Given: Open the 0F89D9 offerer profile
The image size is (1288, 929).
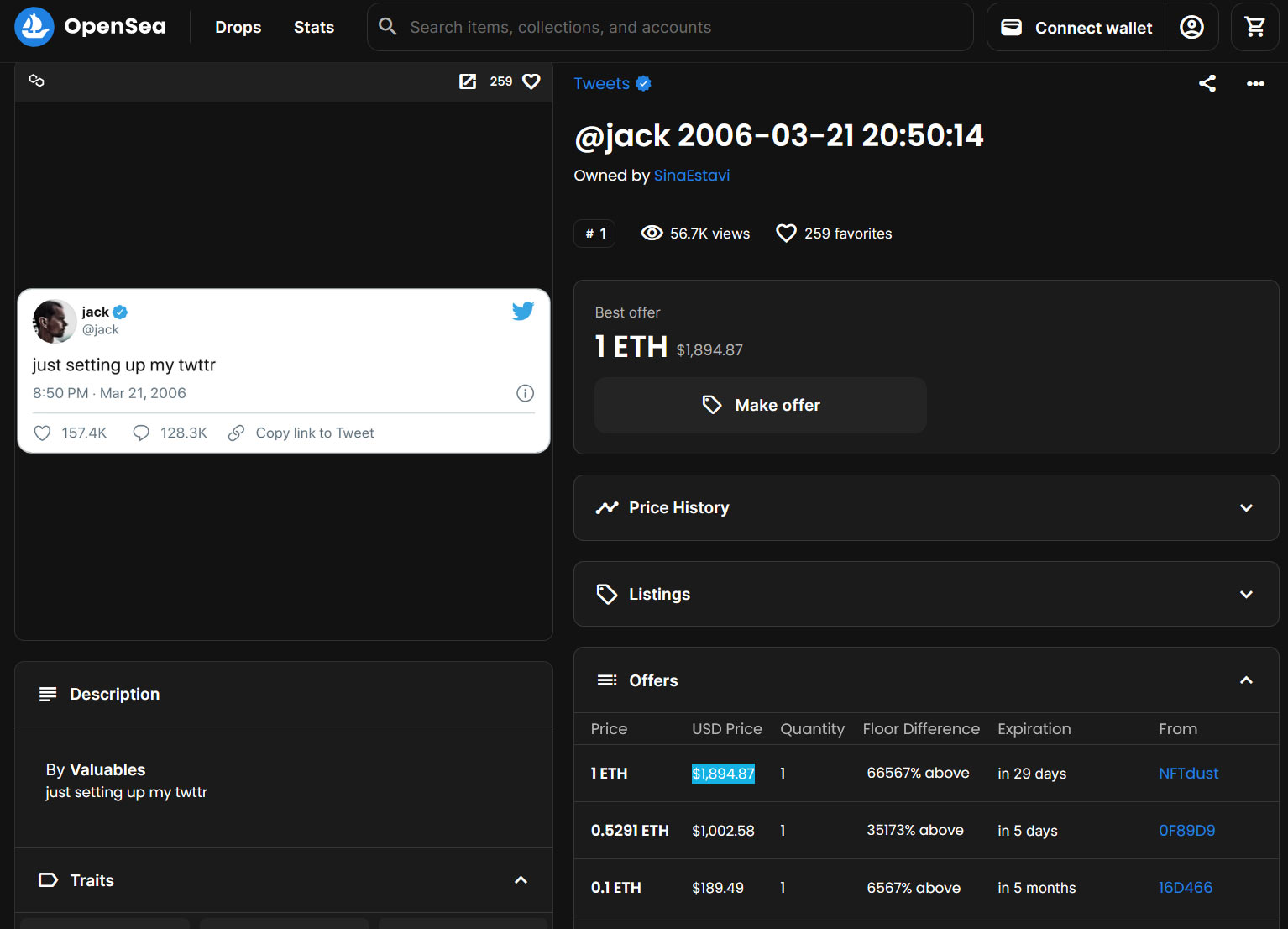Looking at the screenshot, I should (x=1186, y=830).
